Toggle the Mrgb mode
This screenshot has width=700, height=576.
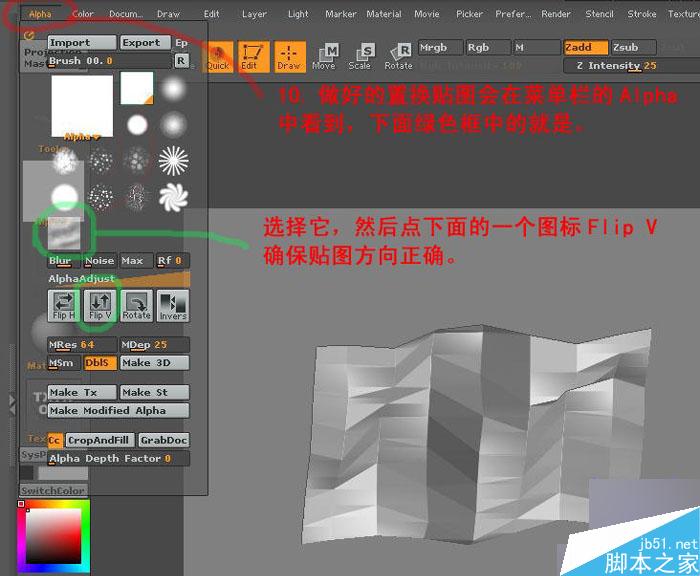[x=440, y=47]
